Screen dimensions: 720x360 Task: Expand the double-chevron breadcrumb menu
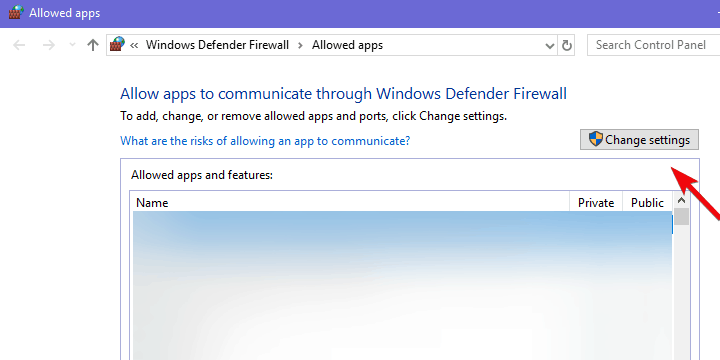(x=134, y=45)
